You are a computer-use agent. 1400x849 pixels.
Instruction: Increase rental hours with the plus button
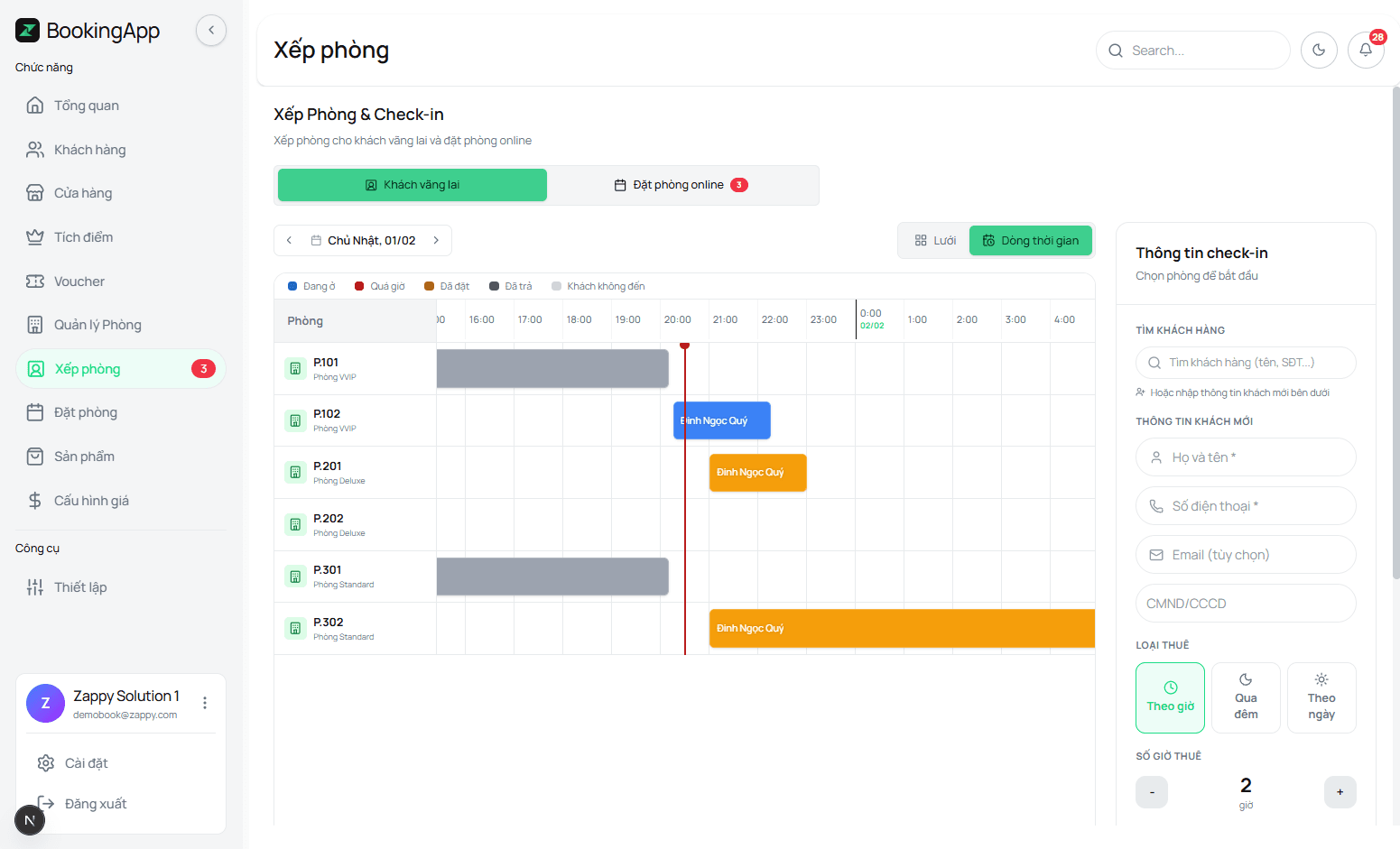(x=1340, y=792)
